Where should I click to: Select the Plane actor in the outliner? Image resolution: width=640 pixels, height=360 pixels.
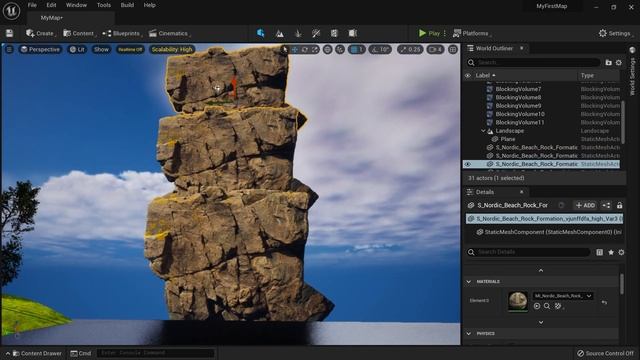(x=508, y=139)
